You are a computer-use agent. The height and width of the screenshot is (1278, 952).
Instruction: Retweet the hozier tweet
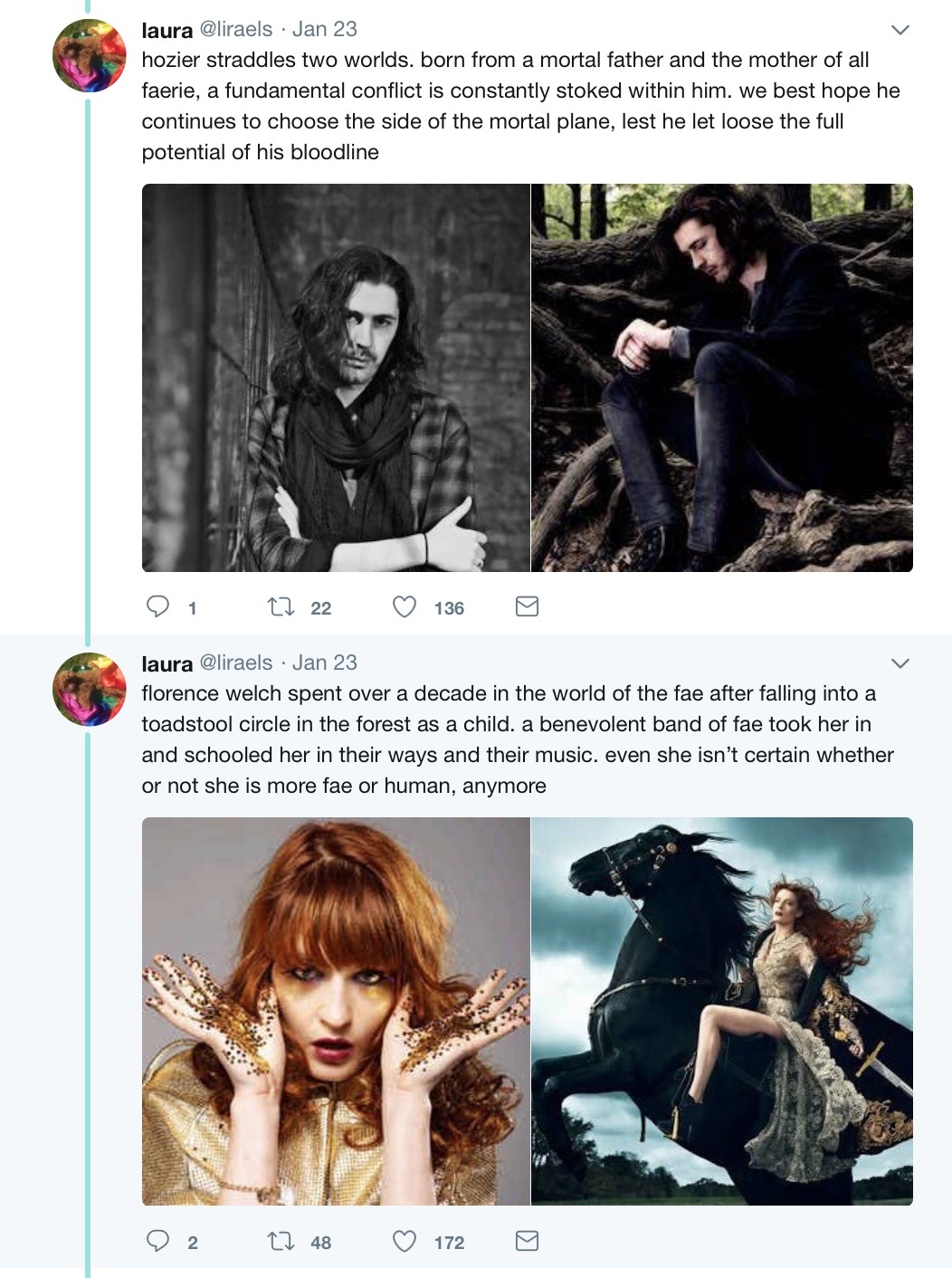tap(281, 606)
